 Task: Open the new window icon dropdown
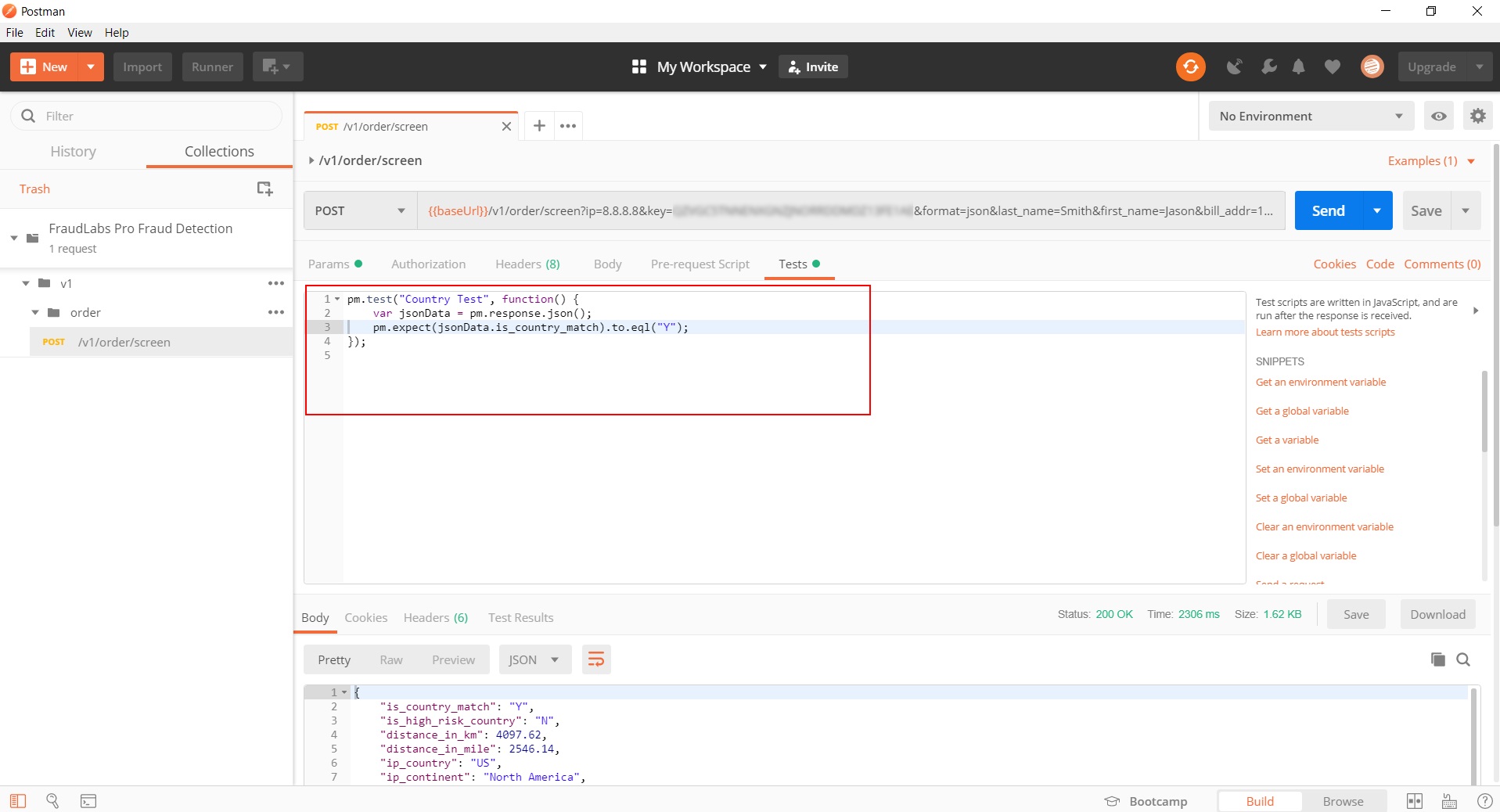coord(277,66)
